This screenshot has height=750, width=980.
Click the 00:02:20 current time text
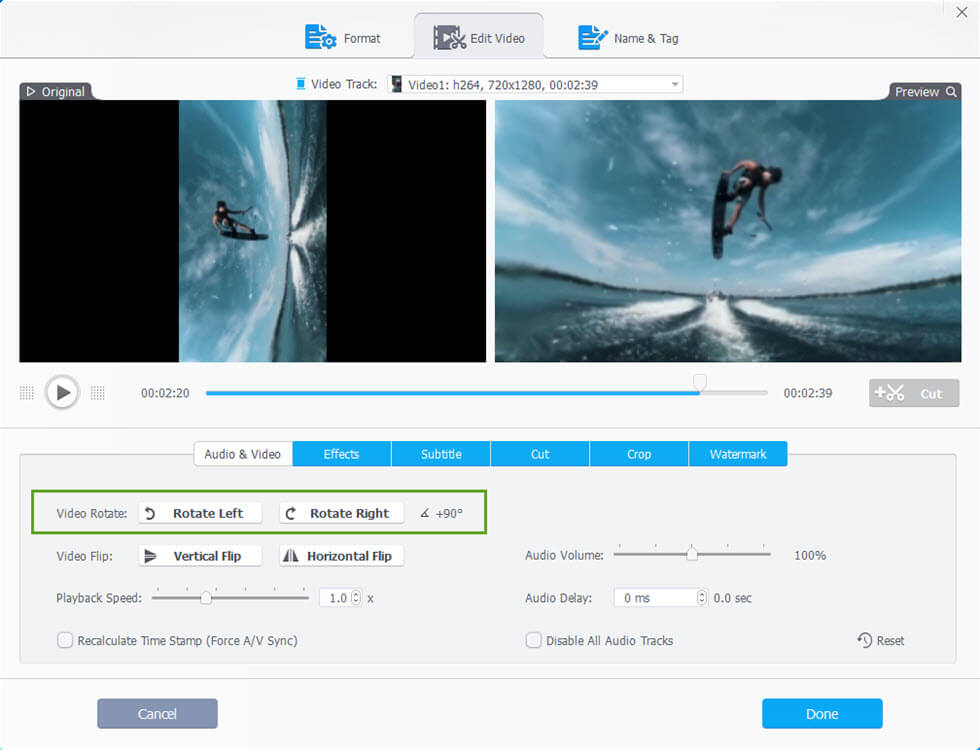pyautogui.click(x=165, y=393)
